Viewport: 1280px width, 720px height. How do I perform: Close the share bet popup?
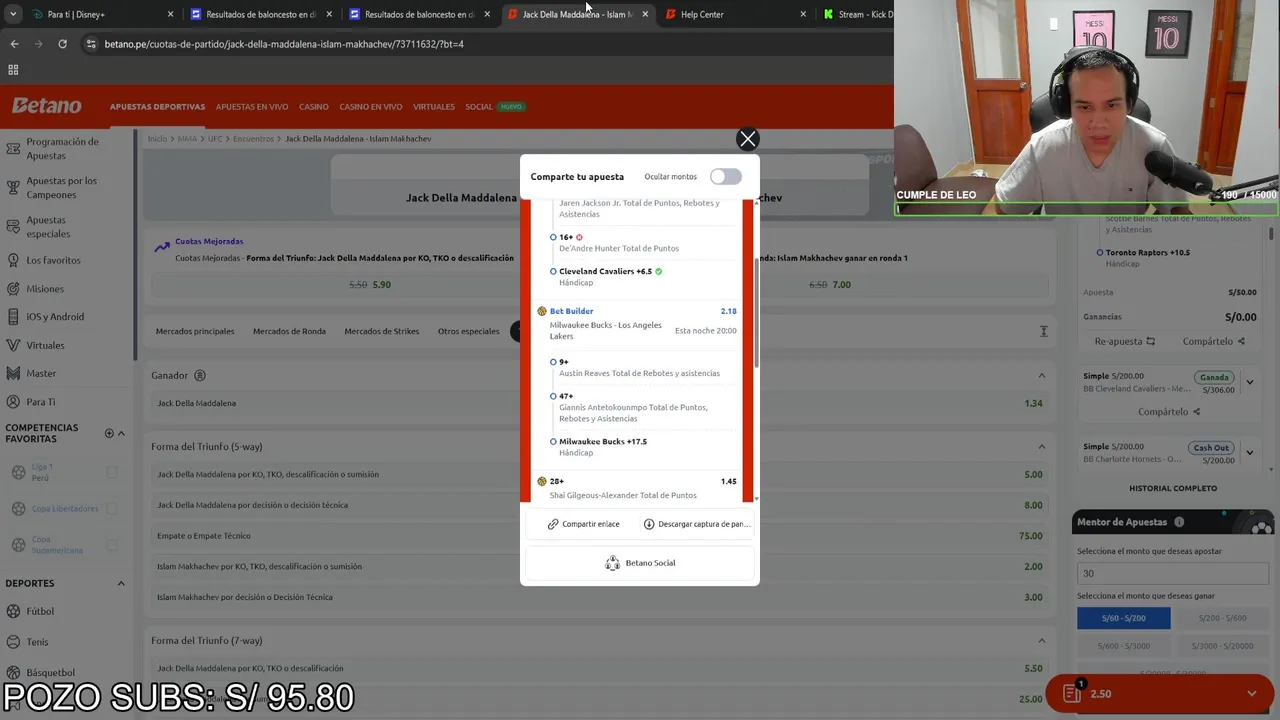[747, 139]
